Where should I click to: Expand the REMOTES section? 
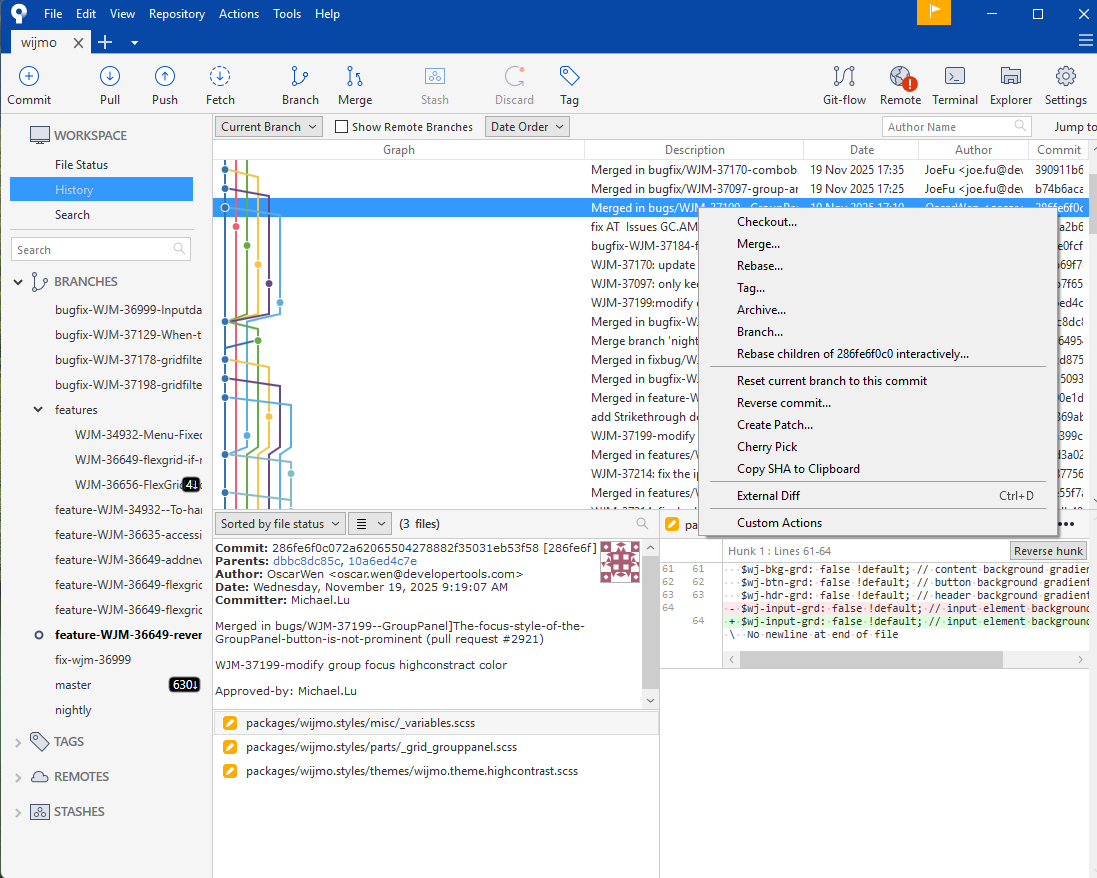point(18,778)
